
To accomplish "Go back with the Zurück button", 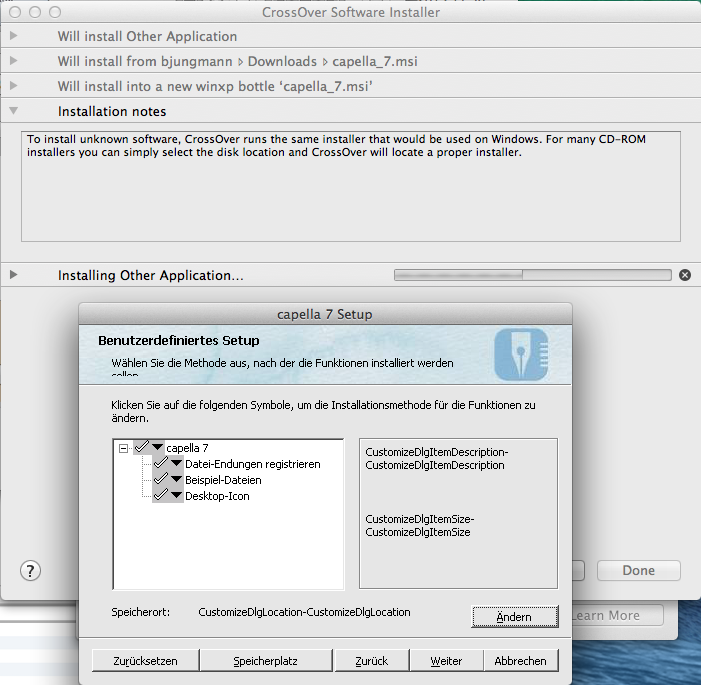I will pyautogui.click(x=372, y=661).
